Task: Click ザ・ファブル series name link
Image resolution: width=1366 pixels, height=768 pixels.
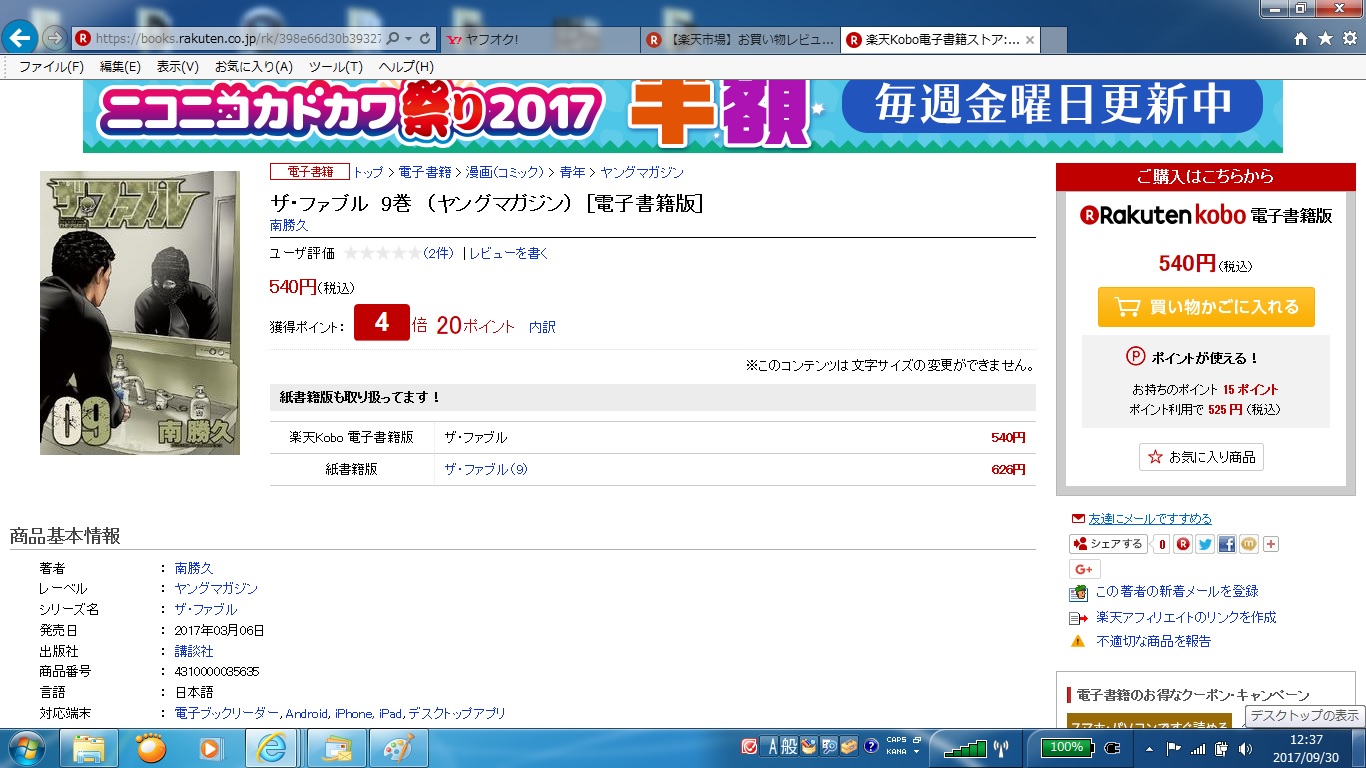Action: pos(206,609)
